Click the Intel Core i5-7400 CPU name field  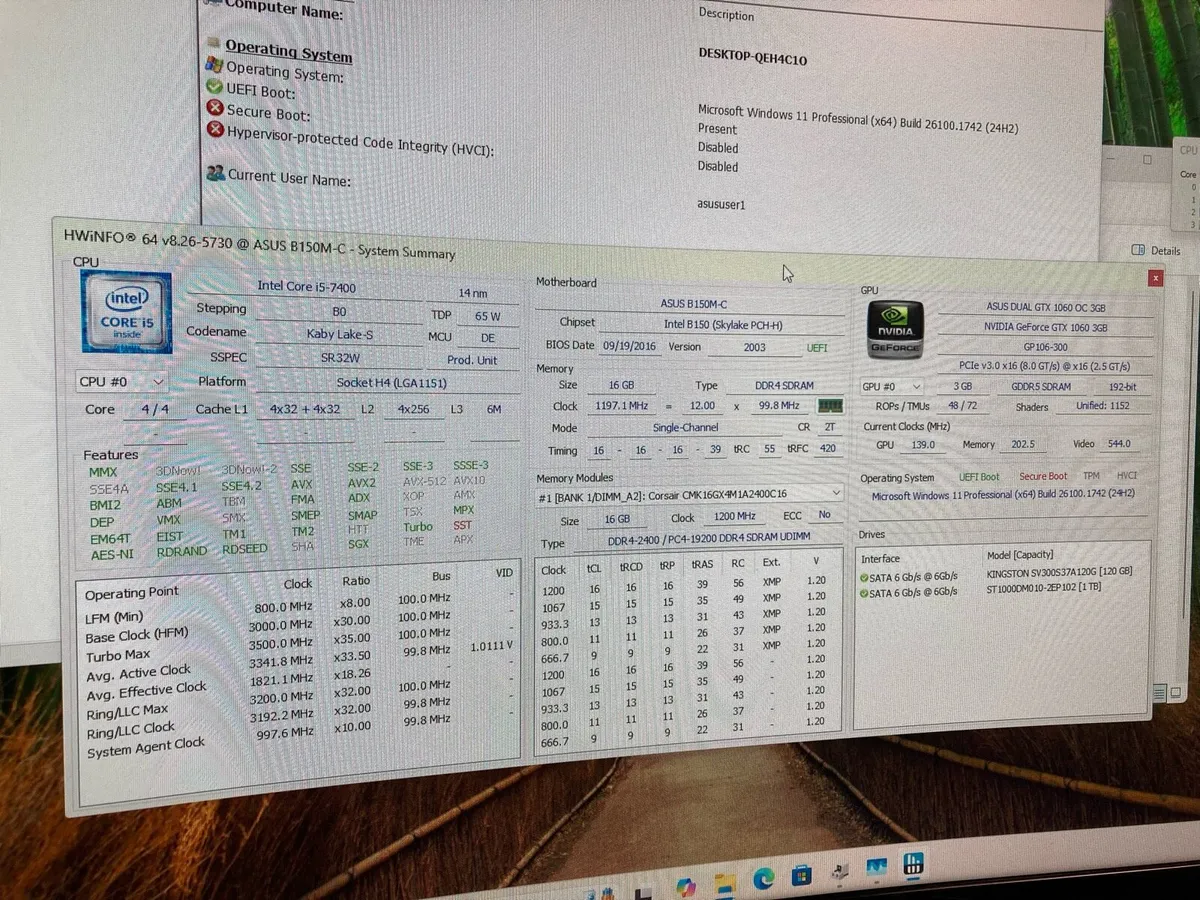(x=306, y=287)
